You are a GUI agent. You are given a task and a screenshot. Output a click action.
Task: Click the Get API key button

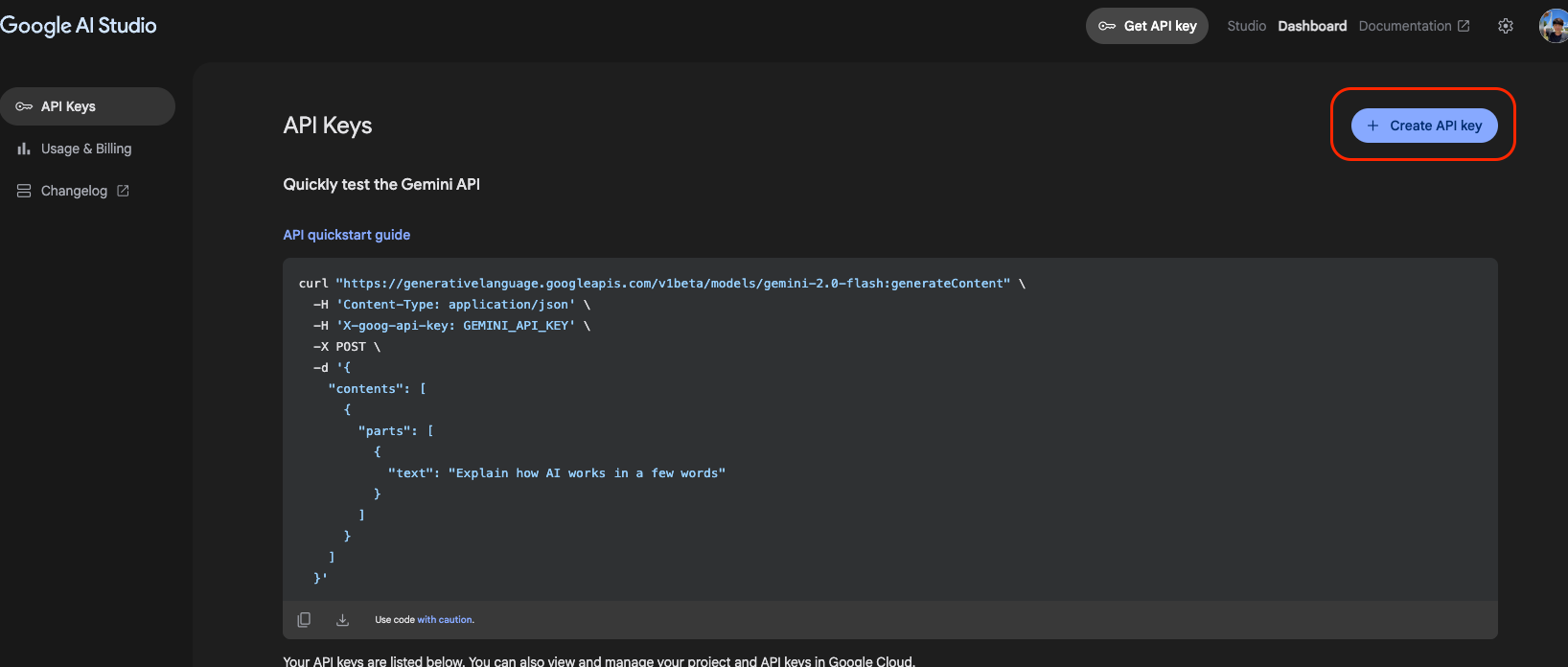coord(1147,26)
